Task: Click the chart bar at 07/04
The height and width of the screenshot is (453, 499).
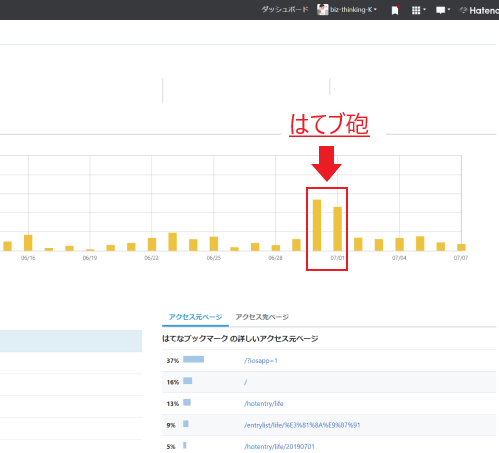Action: (x=399, y=245)
